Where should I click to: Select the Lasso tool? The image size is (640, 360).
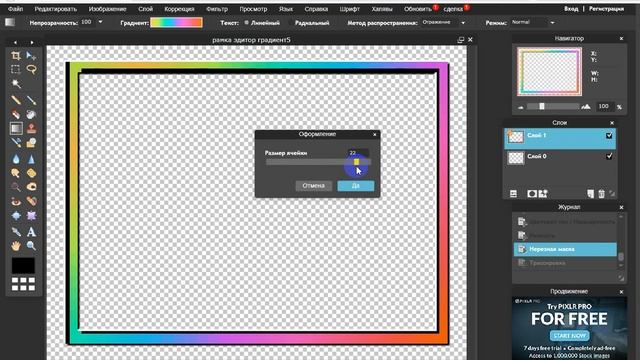[31, 69]
